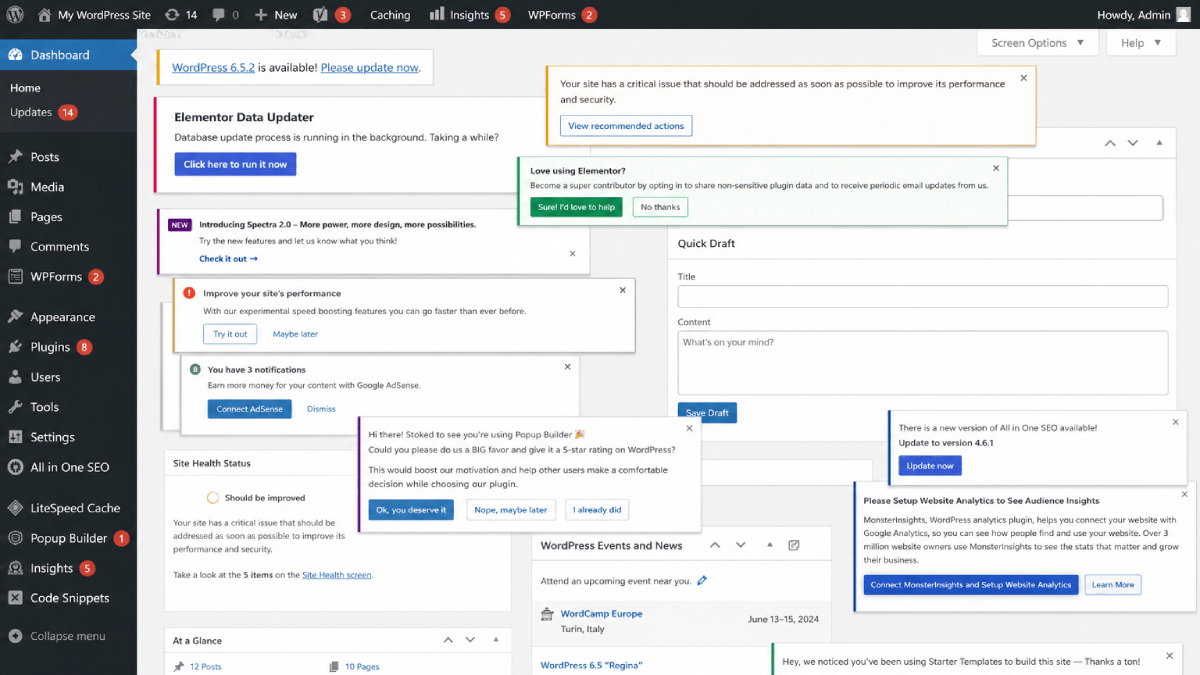The height and width of the screenshot is (675, 1200).
Task: Click the Insights icon in sidebar
Action: [15, 568]
